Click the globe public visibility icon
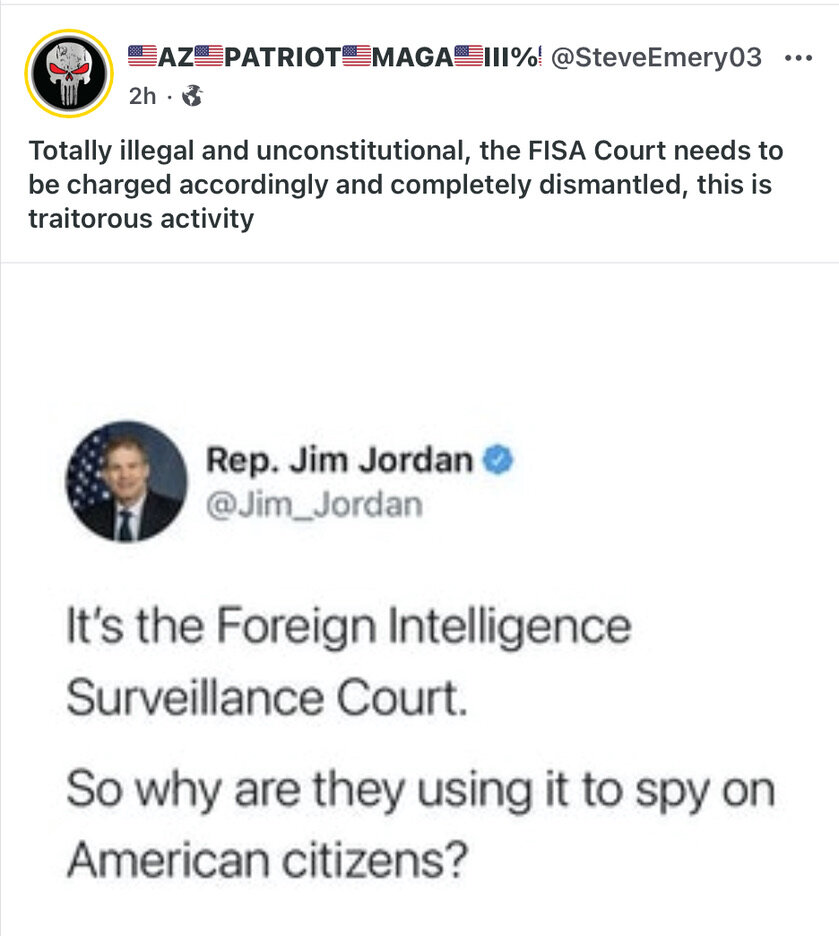Viewport: 839px width, 936px height. (x=192, y=96)
